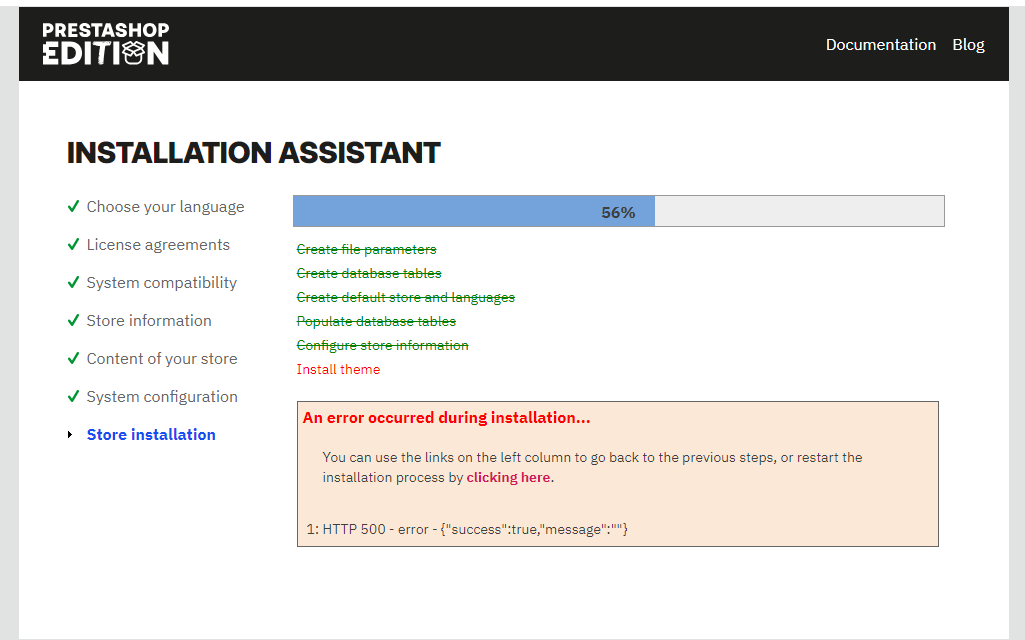The height and width of the screenshot is (640, 1025).
Task: Click the 56% installation progress bar
Action: point(618,211)
